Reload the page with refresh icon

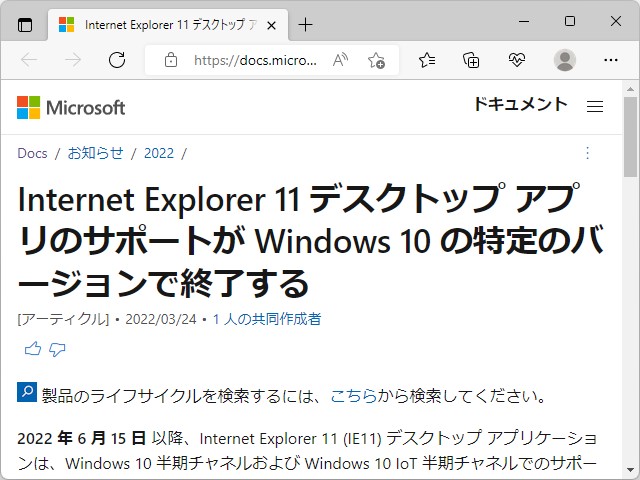[x=117, y=60]
